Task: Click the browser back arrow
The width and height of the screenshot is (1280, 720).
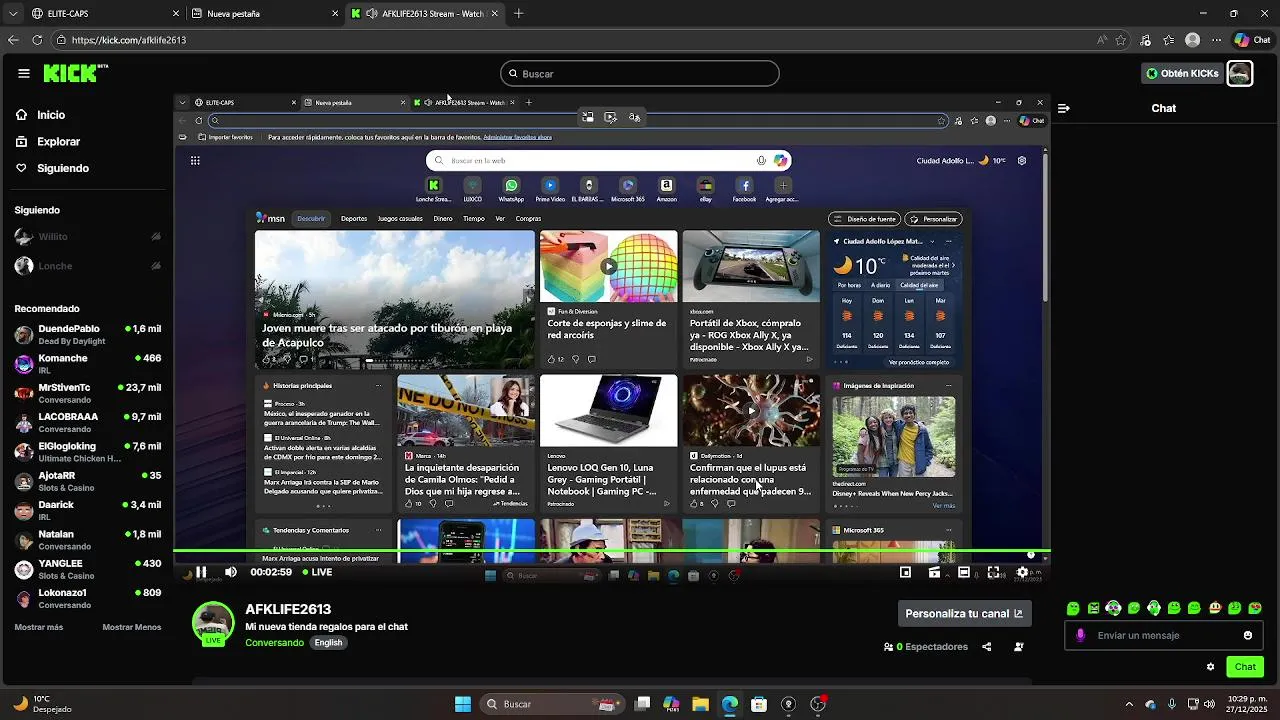Action: [13, 40]
